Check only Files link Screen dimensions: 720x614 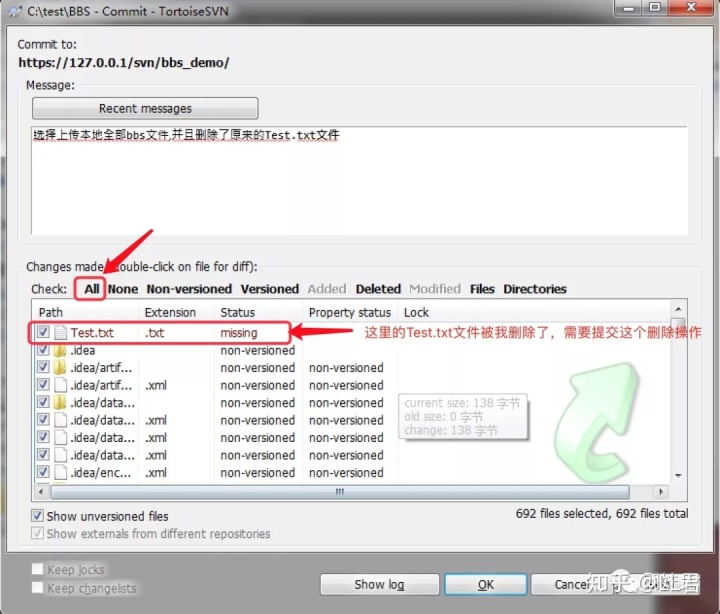(482, 289)
